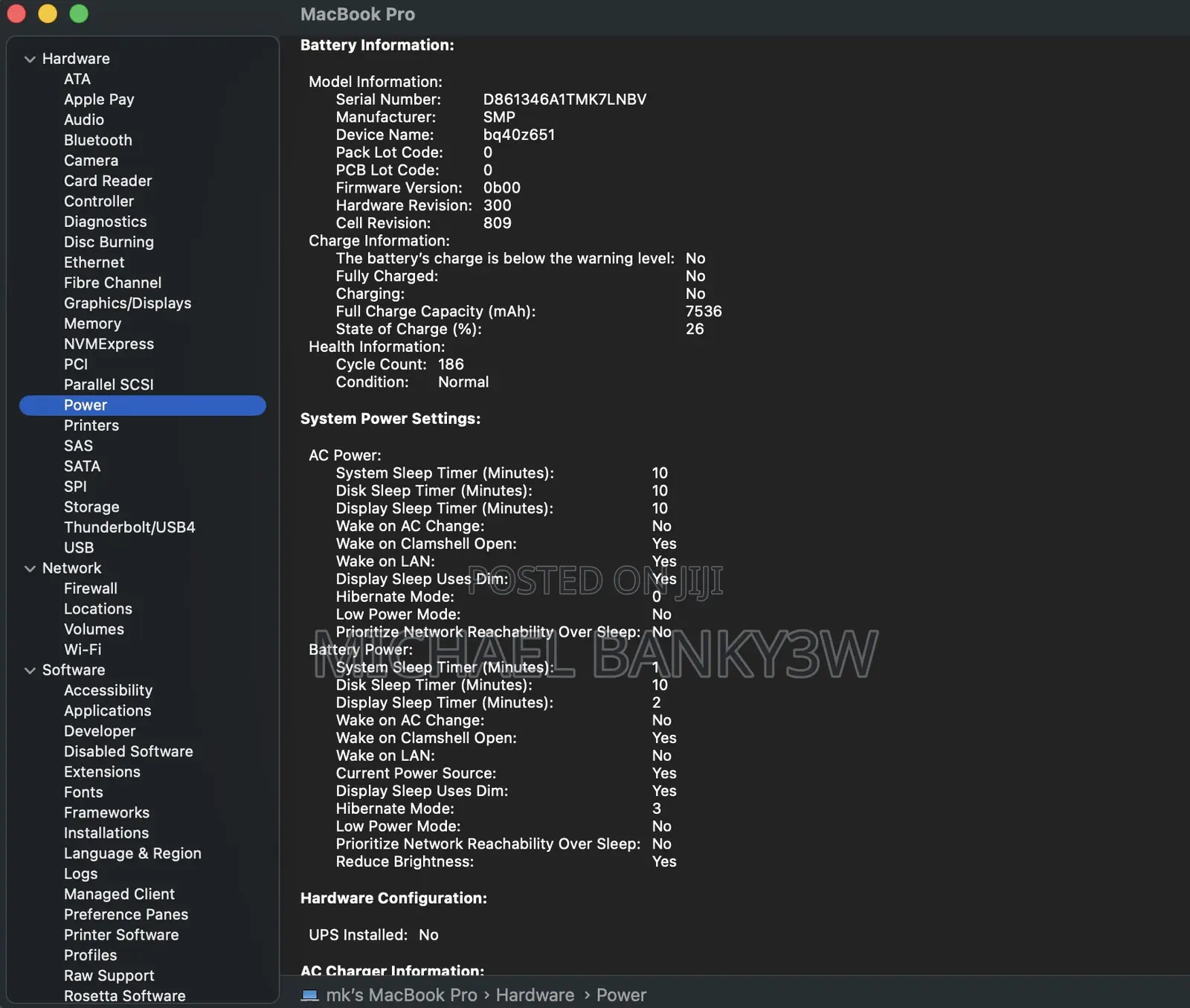Image resolution: width=1190 pixels, height=1008 pixels.
Task: Select the NVMExpress entry
Action: pos(109,344)
